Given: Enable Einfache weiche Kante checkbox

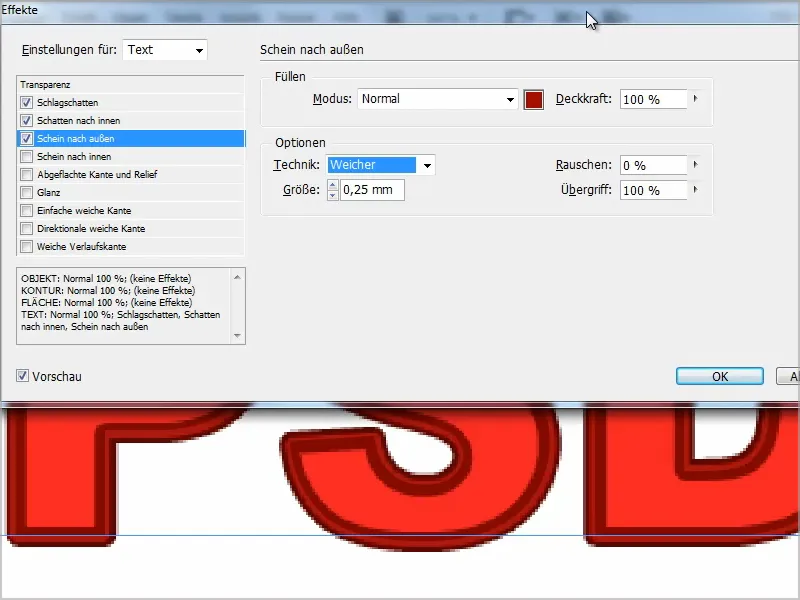Looking at the screenshot, I should click(27, 211).
